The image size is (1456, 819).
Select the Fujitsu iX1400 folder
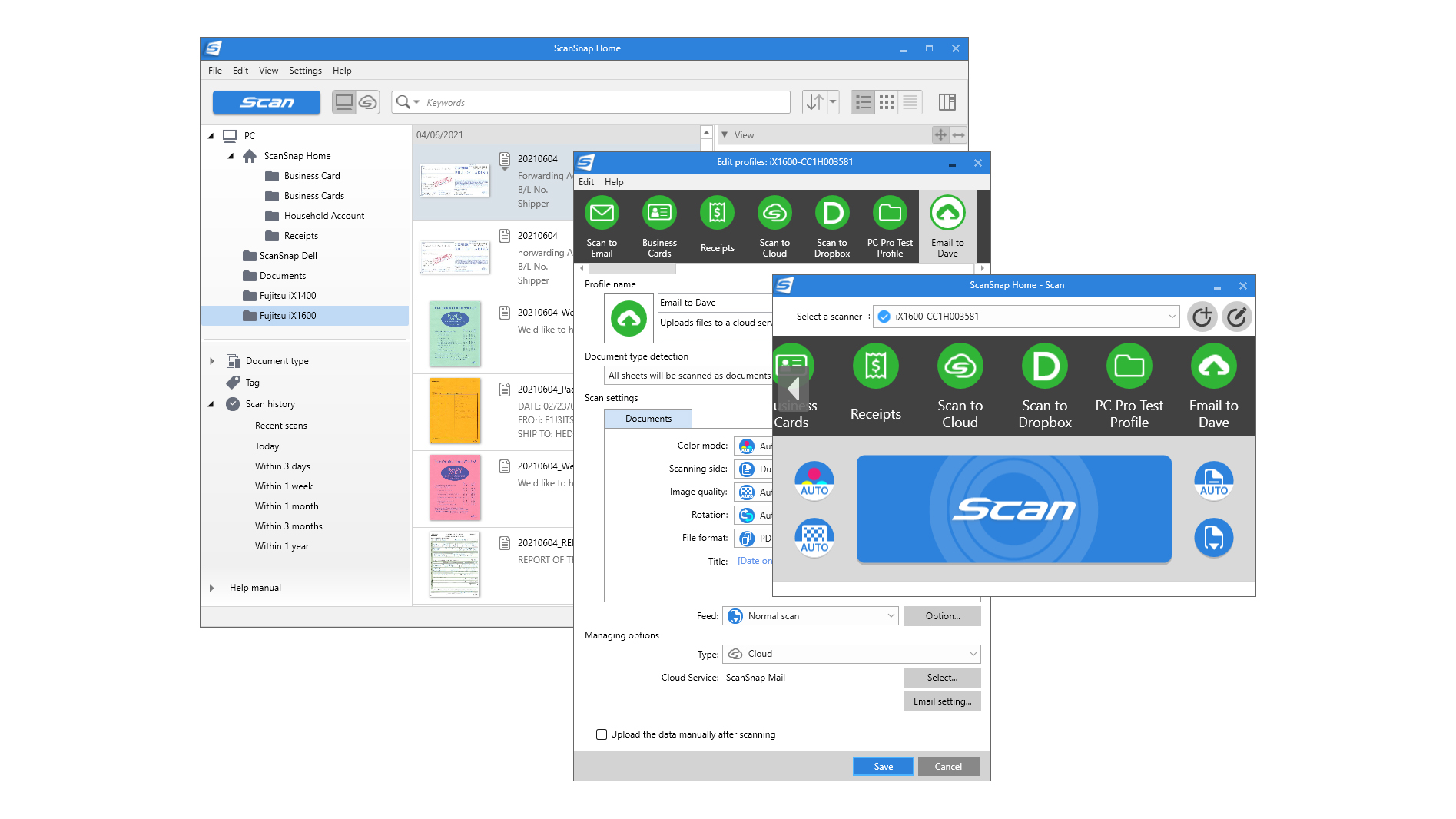[287, 296]
